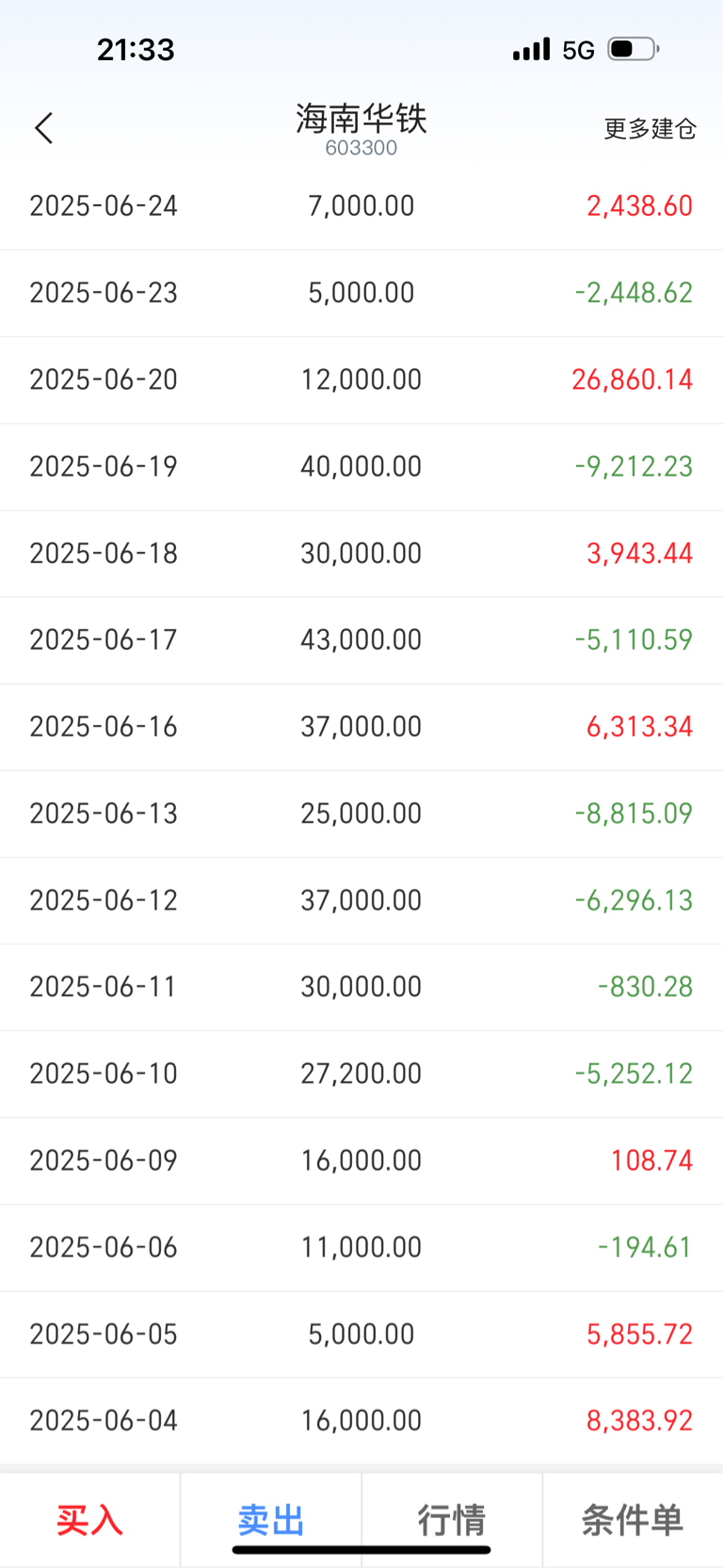The image size is (723, 1568).
Task: Open the 2025-06-24 record row
Action: [361, 206]
